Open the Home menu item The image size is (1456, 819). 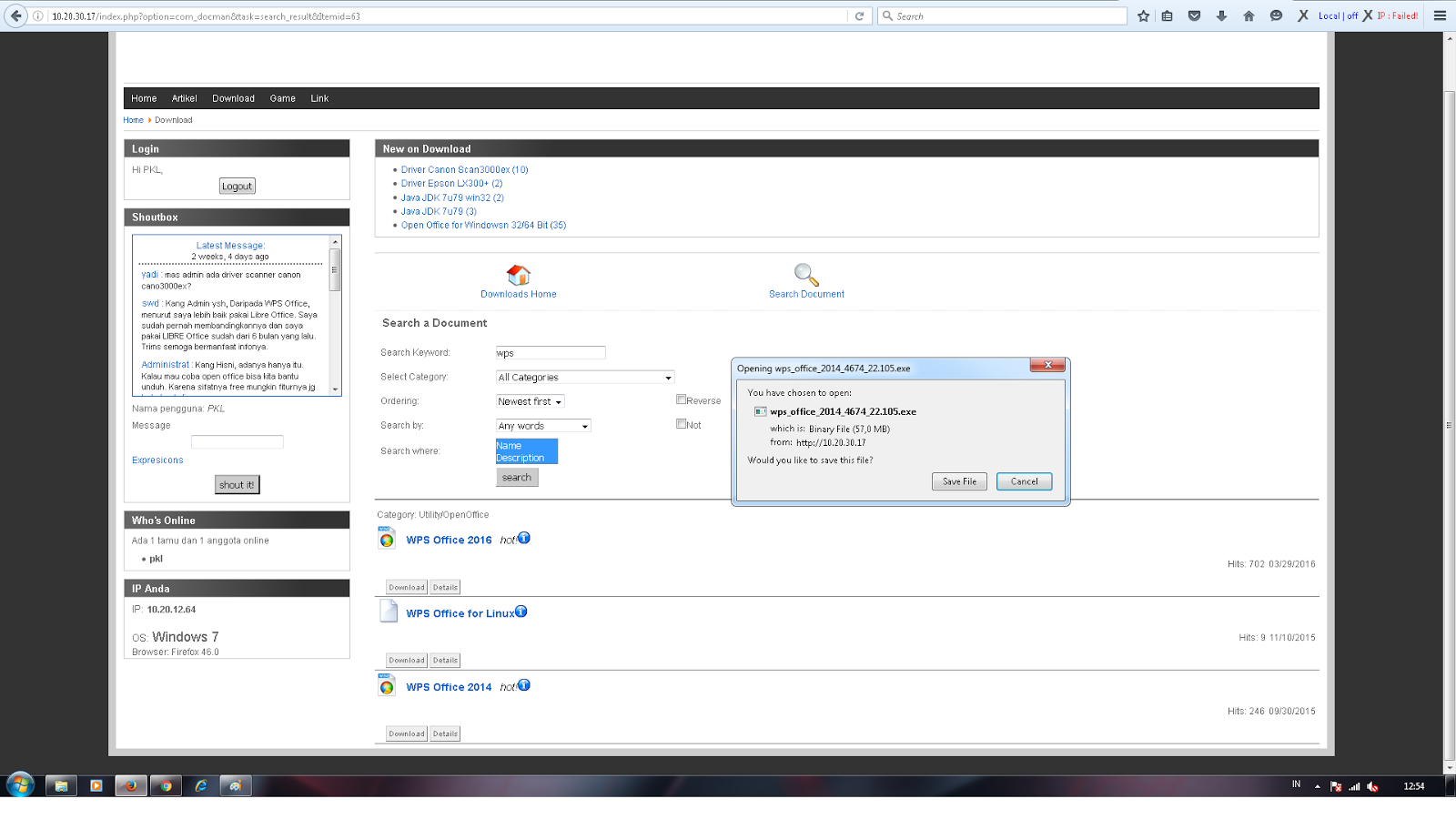coord(144,98)
